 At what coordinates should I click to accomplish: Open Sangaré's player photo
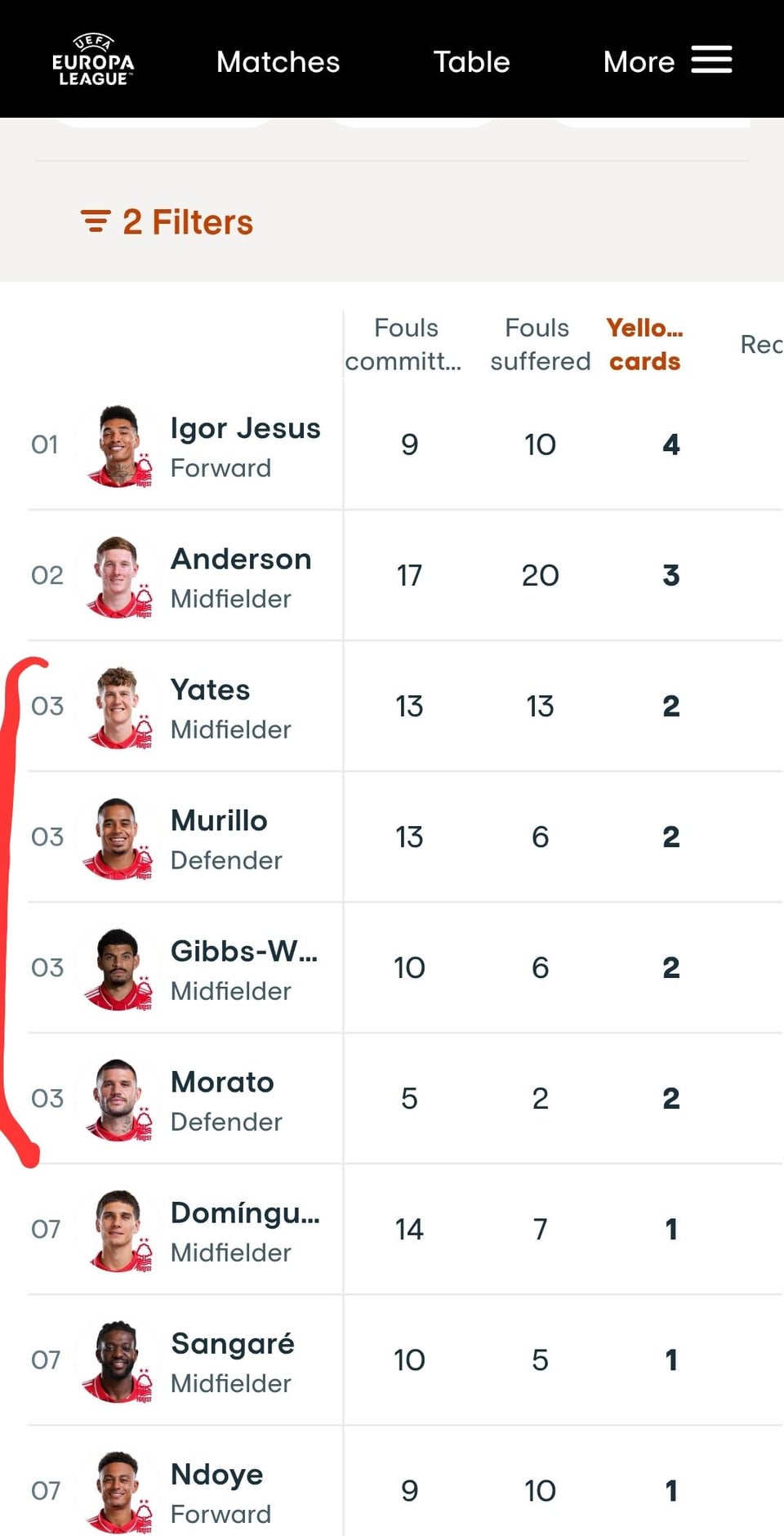tap(118, 1360)
